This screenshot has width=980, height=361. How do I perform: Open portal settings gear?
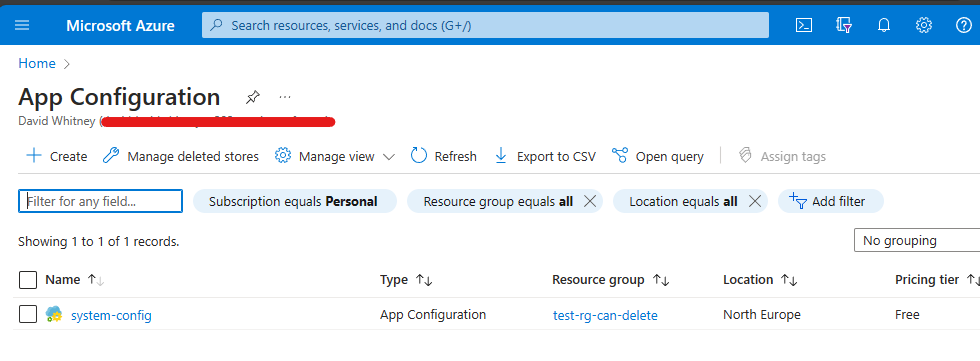[x=924, y=25]
